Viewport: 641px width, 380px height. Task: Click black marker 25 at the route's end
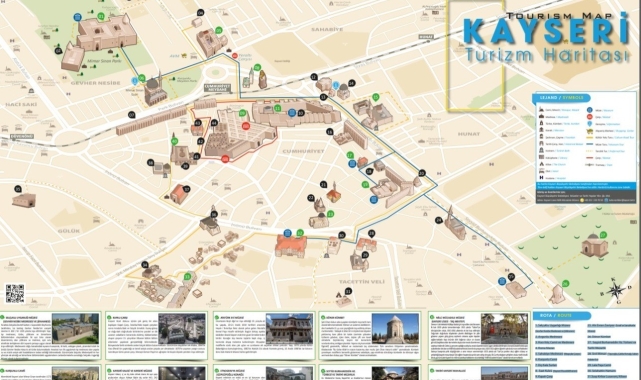(511, 277)
